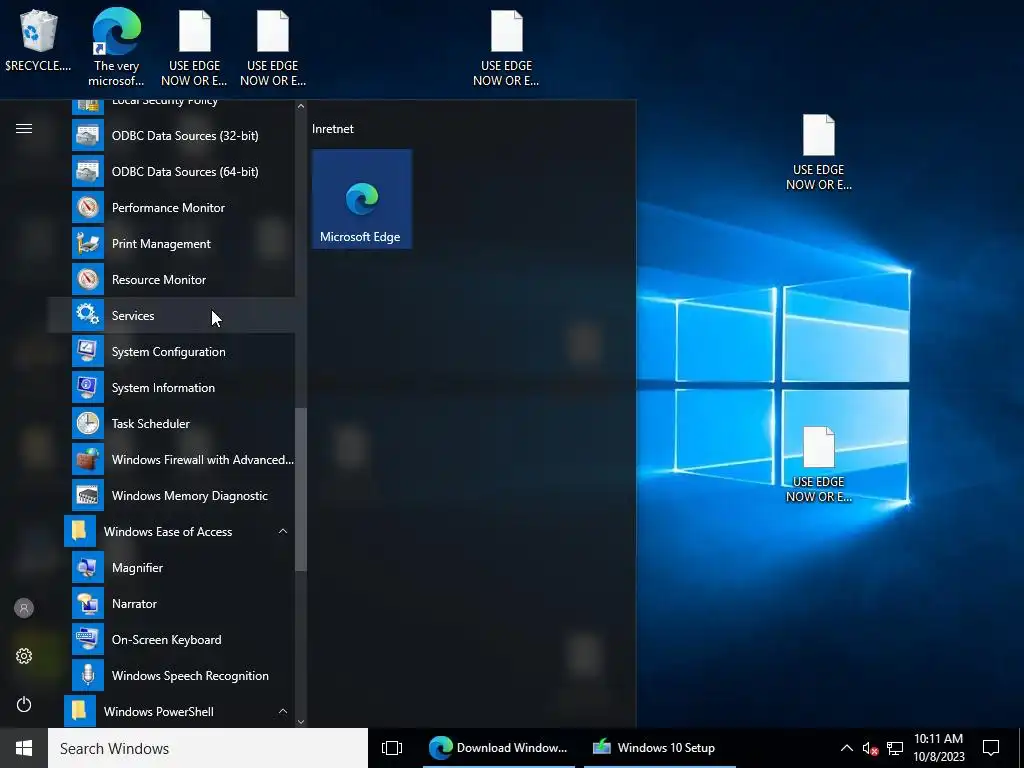
Task: Open the Services gears icon
Action: click(x=88, y=315)
